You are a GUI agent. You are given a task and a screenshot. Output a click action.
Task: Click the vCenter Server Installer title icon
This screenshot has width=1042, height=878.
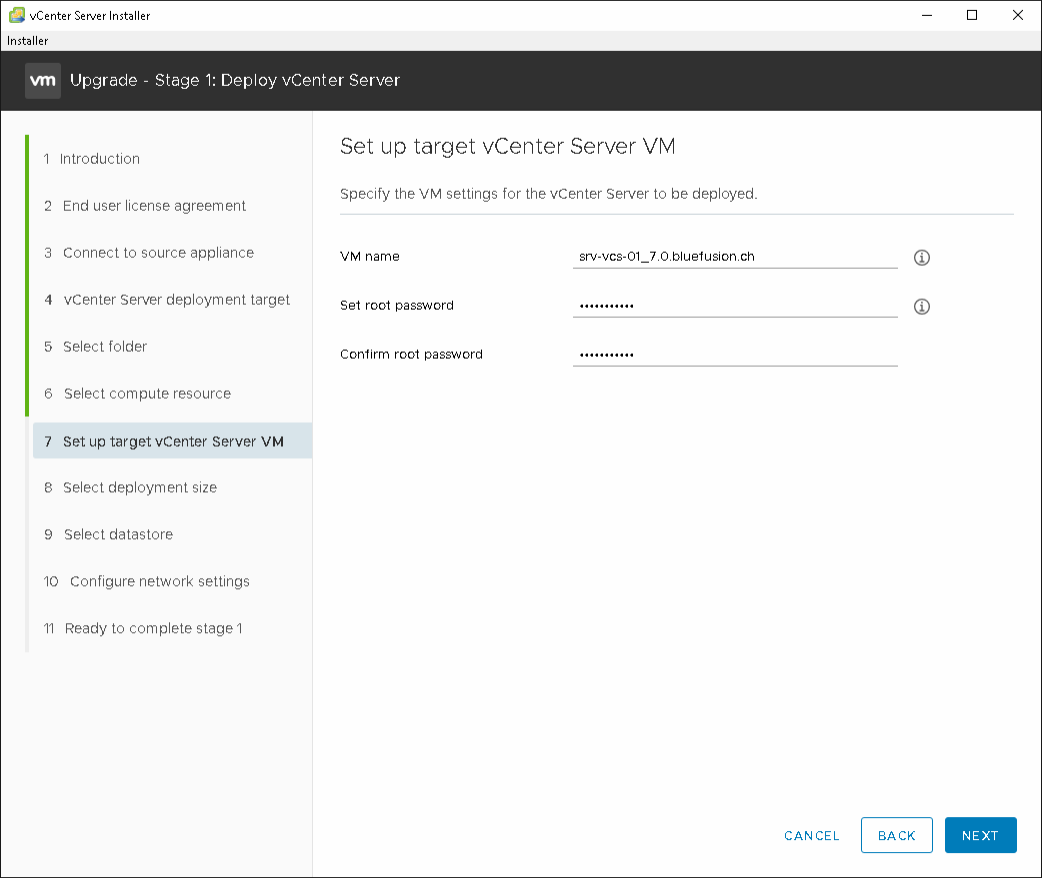pyautogui.click(x=17, y=16)
